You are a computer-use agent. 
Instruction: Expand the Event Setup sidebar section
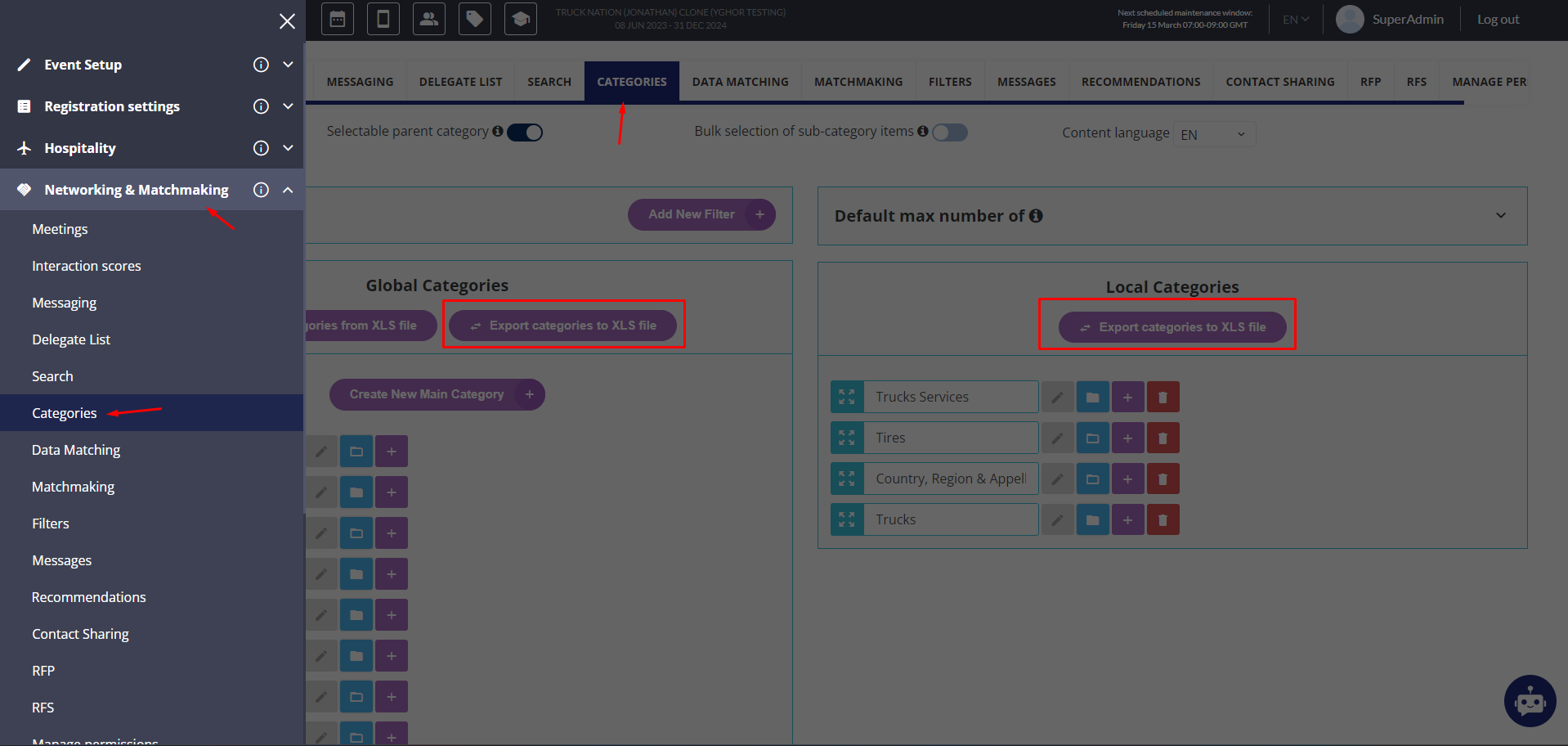[288, 65]
